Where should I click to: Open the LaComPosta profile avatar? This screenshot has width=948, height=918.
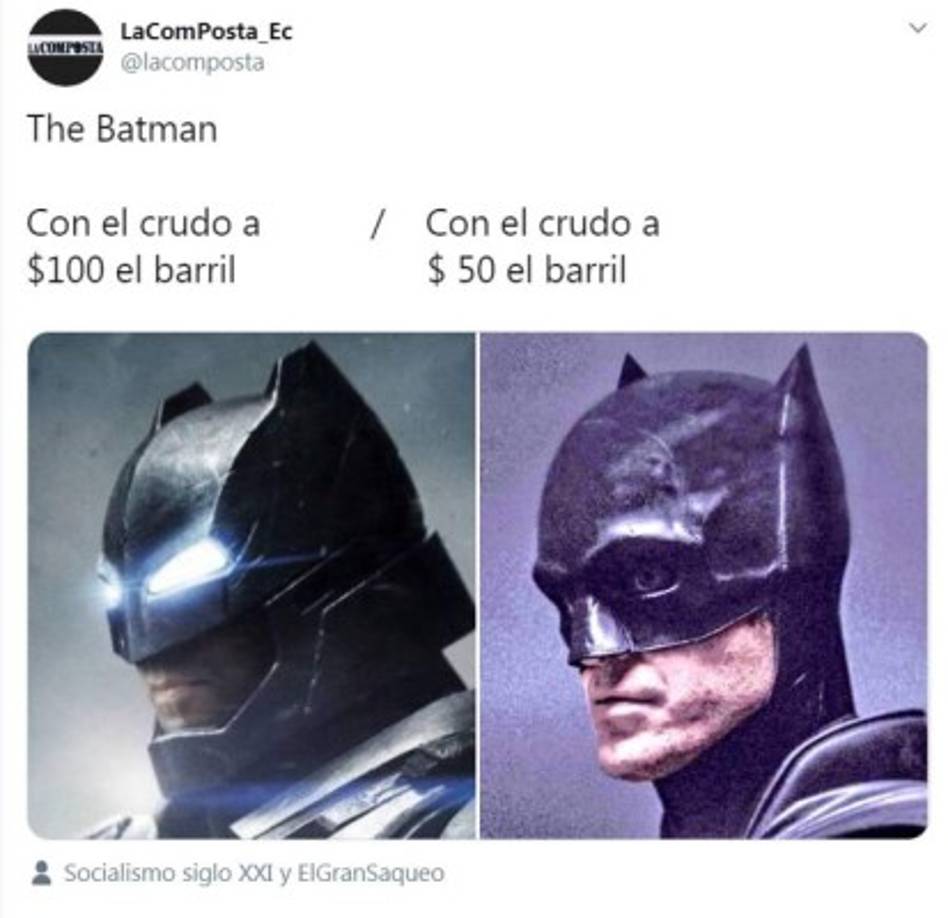[65, 47]
